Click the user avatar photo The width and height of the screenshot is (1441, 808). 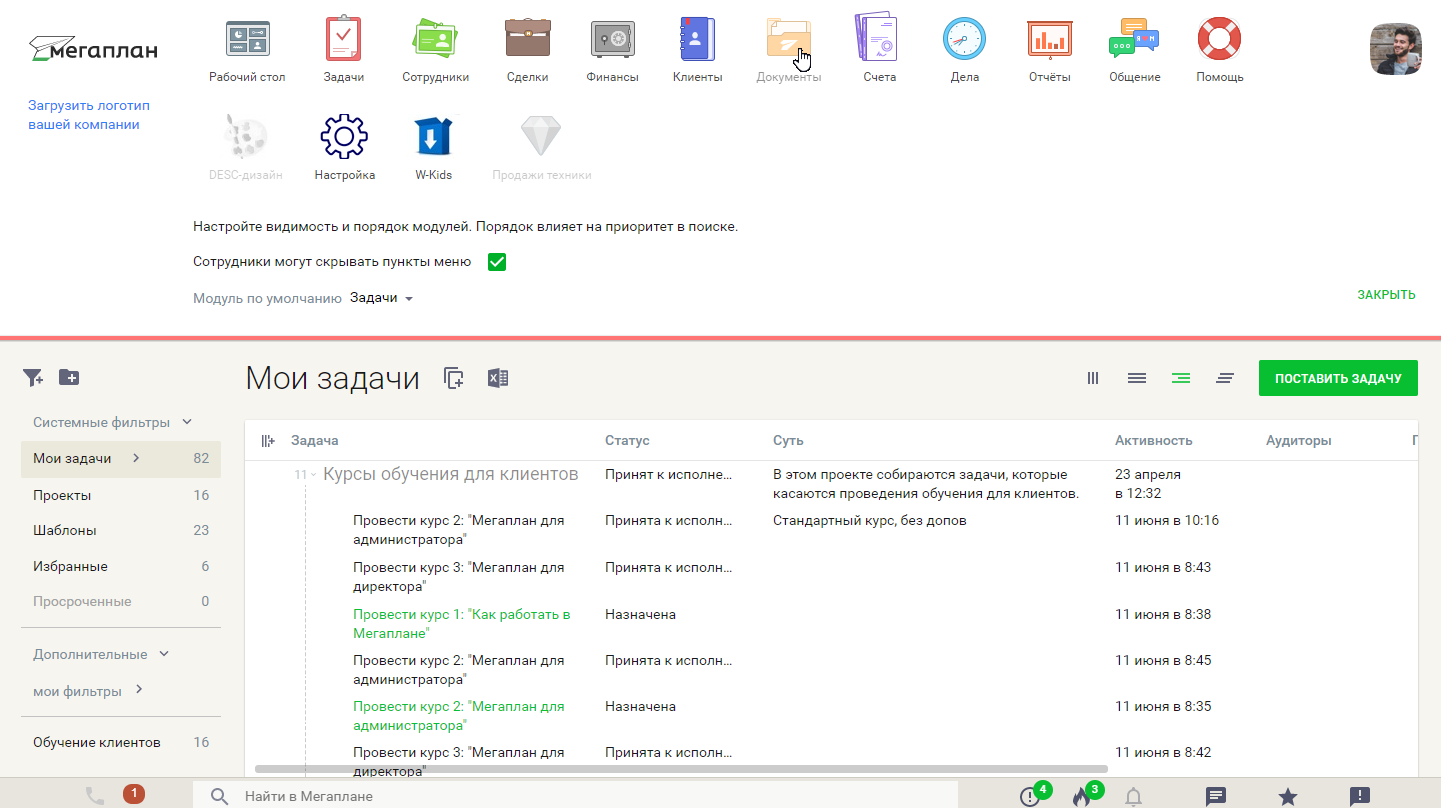(1395, 49)
